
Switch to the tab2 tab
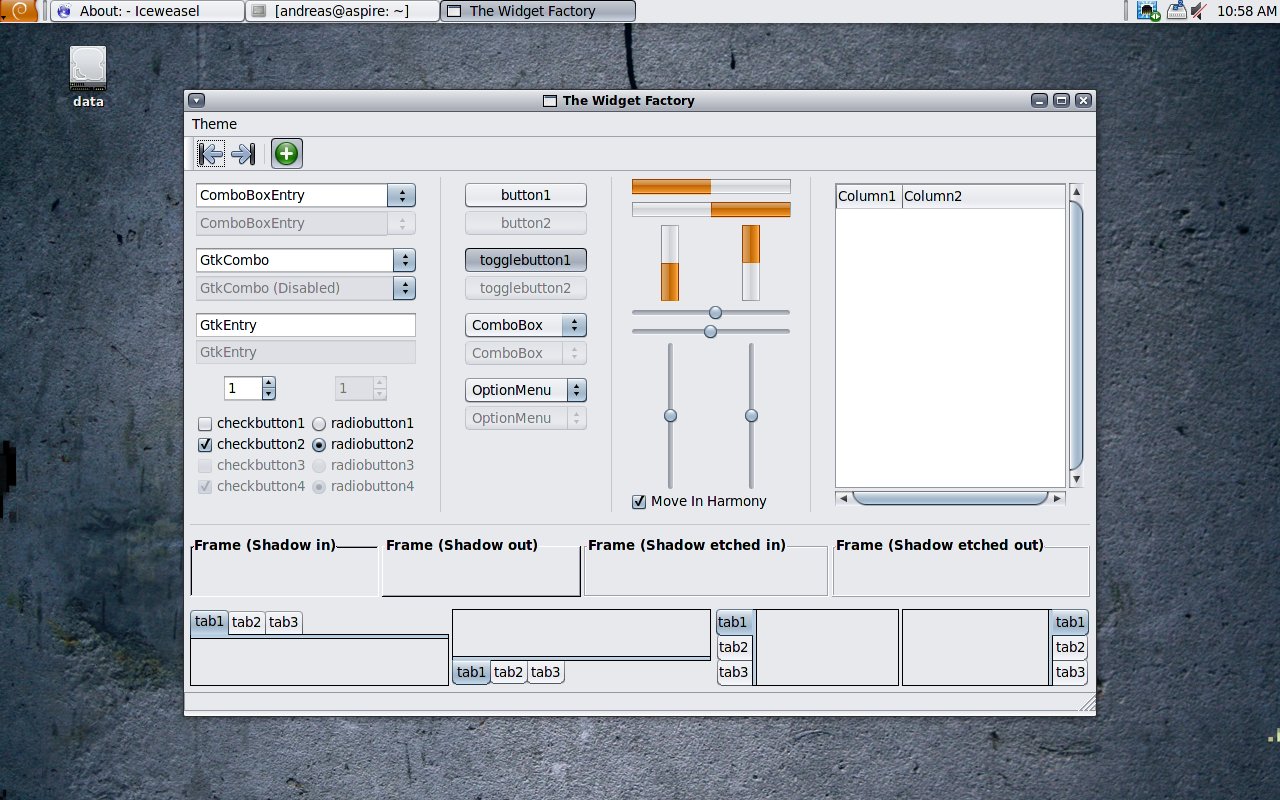[x=246, y=621]
